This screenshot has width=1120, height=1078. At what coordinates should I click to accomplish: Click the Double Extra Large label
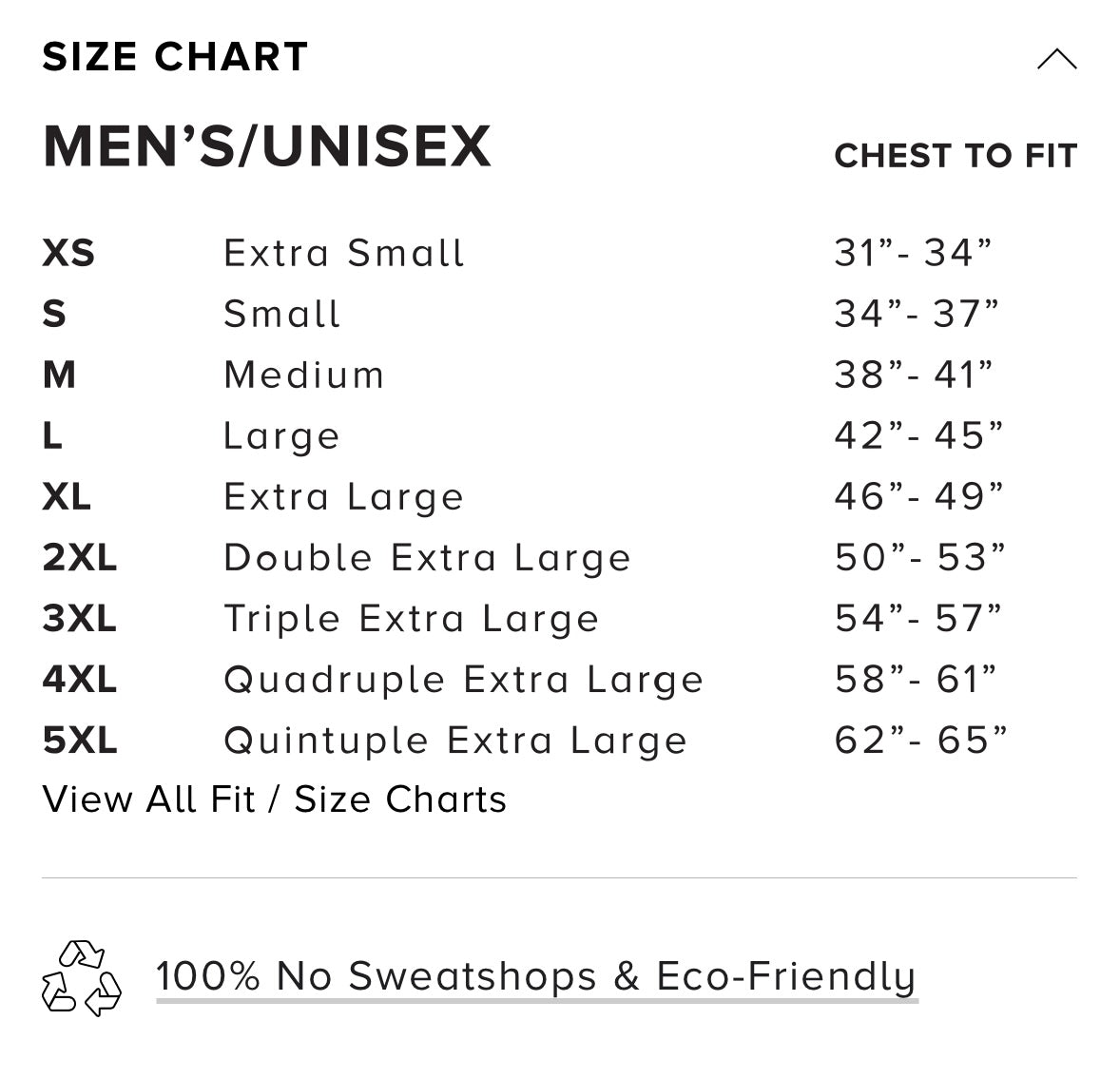point(427,558)
